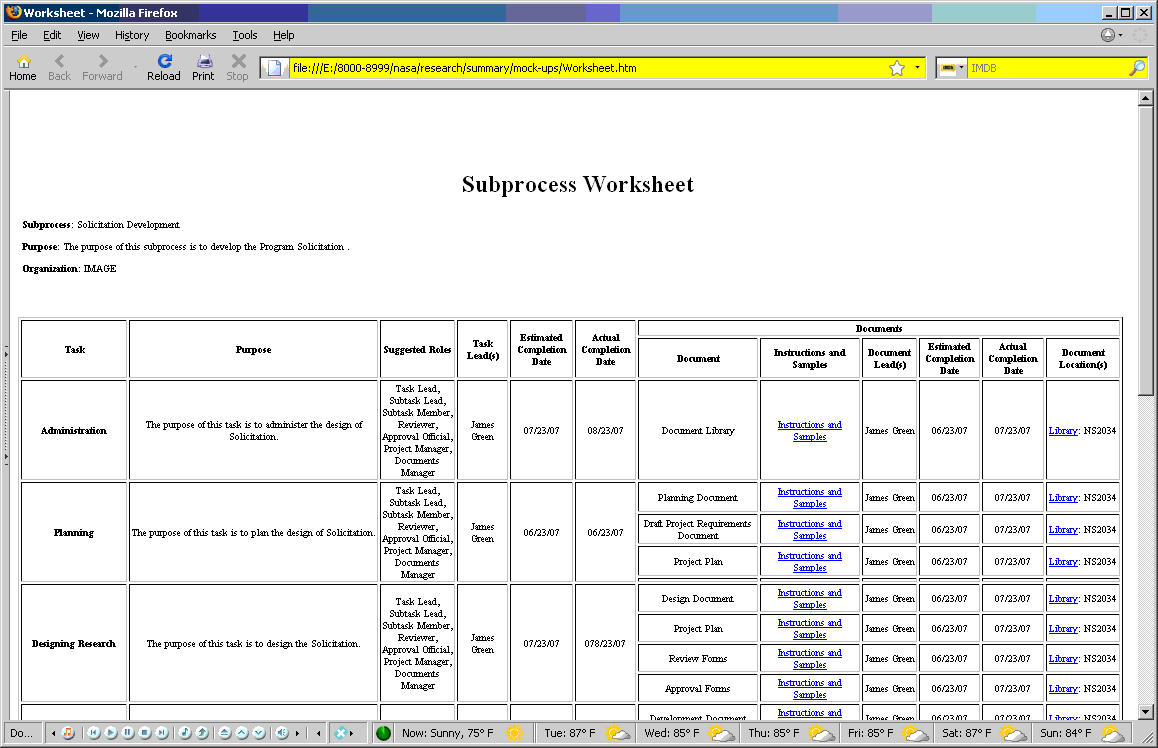Open the dropdown beside the menu bar round icon
This screenshot has height=748, width=1158.
[x=1120, y=35]
